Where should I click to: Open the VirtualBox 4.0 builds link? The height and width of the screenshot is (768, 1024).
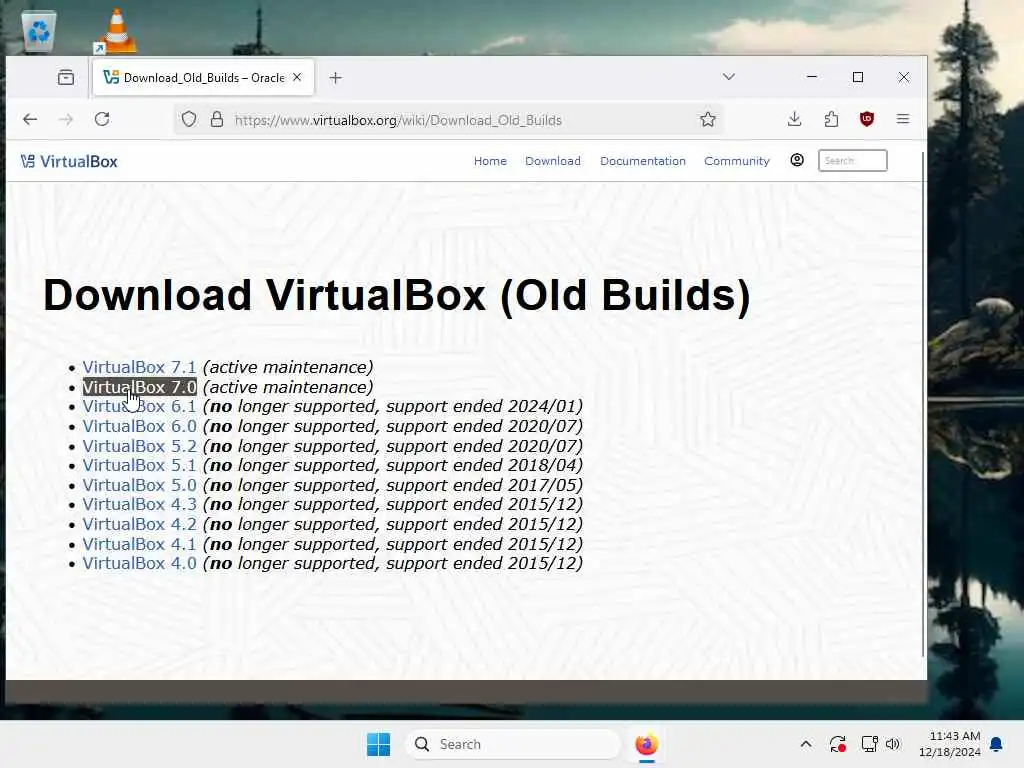click(x=139, y=563)
